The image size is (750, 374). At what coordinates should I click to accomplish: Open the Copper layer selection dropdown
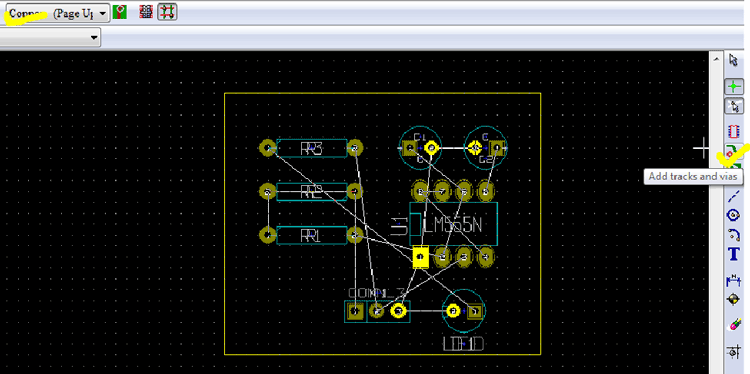[57, 14]
